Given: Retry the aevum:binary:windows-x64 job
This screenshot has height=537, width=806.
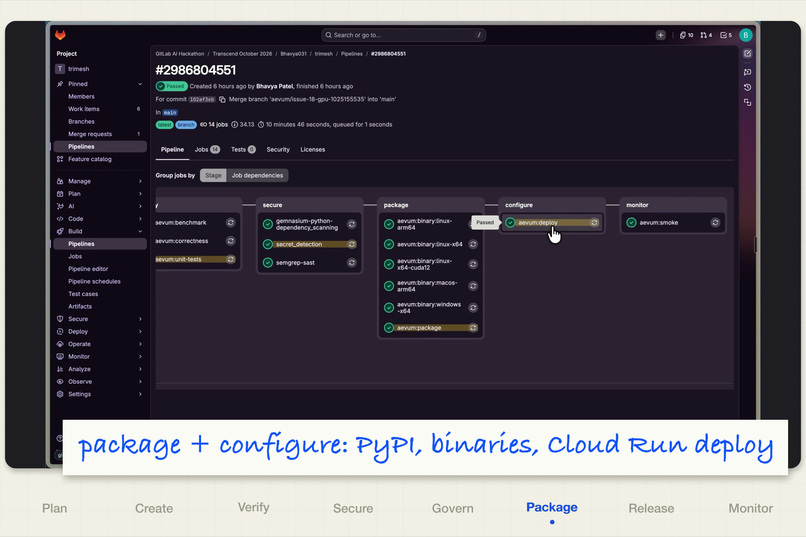Looking at the screenshot, I should click(x=473, y=307).
